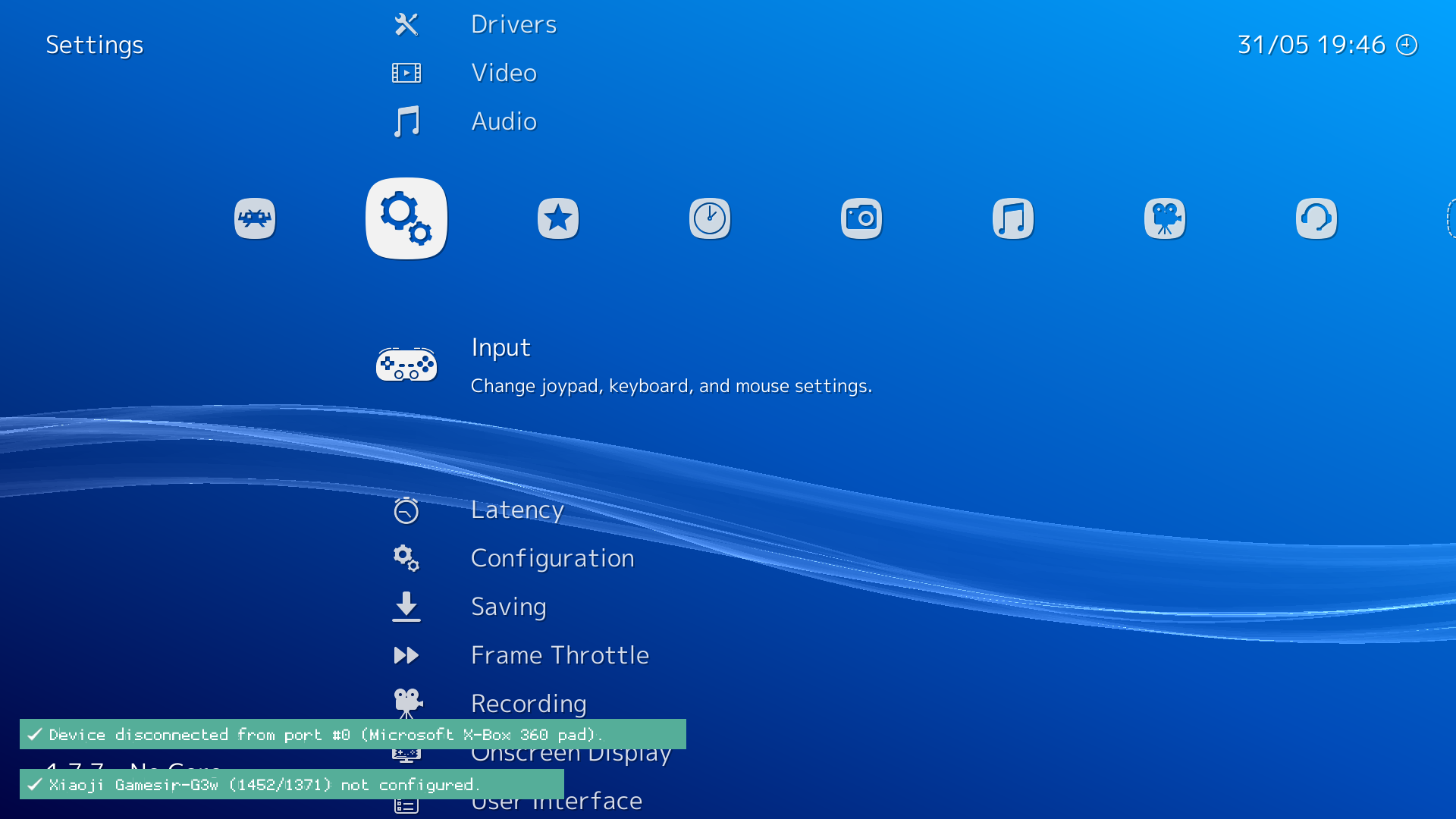Open the History clock tab
The height and width of the screenshot is (819, 1456).
pyautogui.click(x=710, y=218)
